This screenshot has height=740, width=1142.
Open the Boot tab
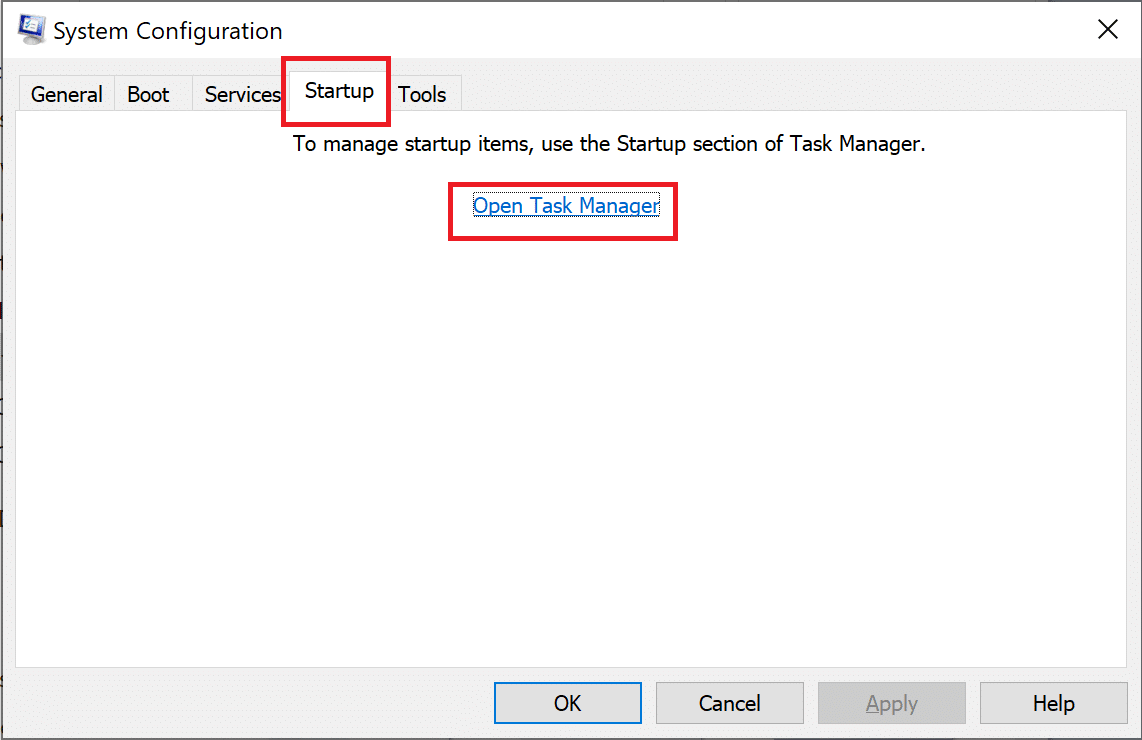point(148,94)
